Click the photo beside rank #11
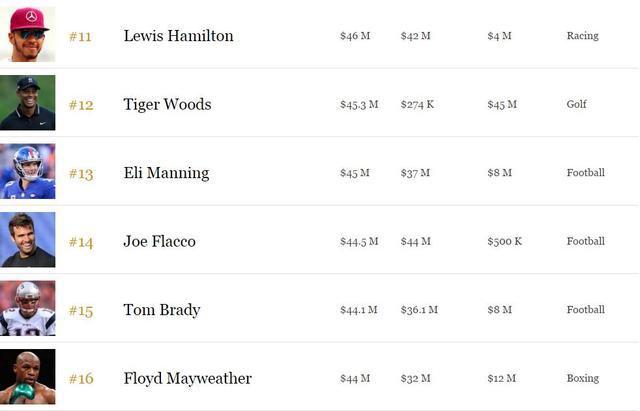This screenshot has height=411, width=640. [x=27, y=35]
